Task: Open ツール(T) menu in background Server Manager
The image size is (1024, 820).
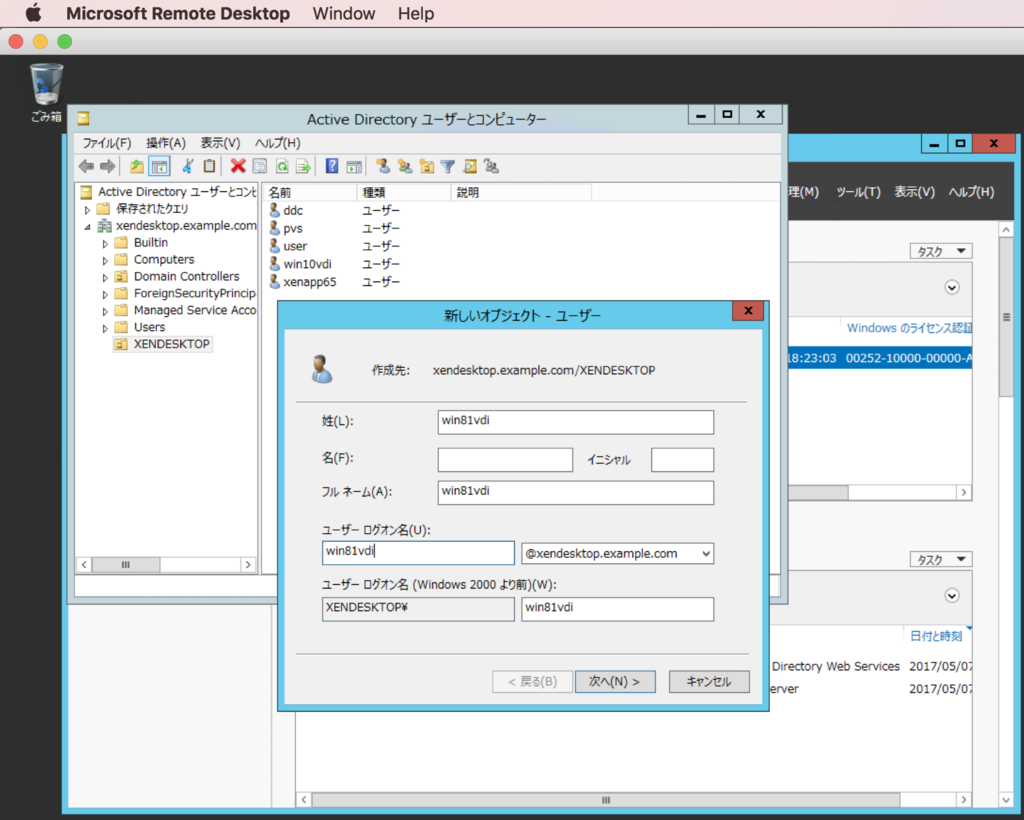Action: click(x=858, y=192)
